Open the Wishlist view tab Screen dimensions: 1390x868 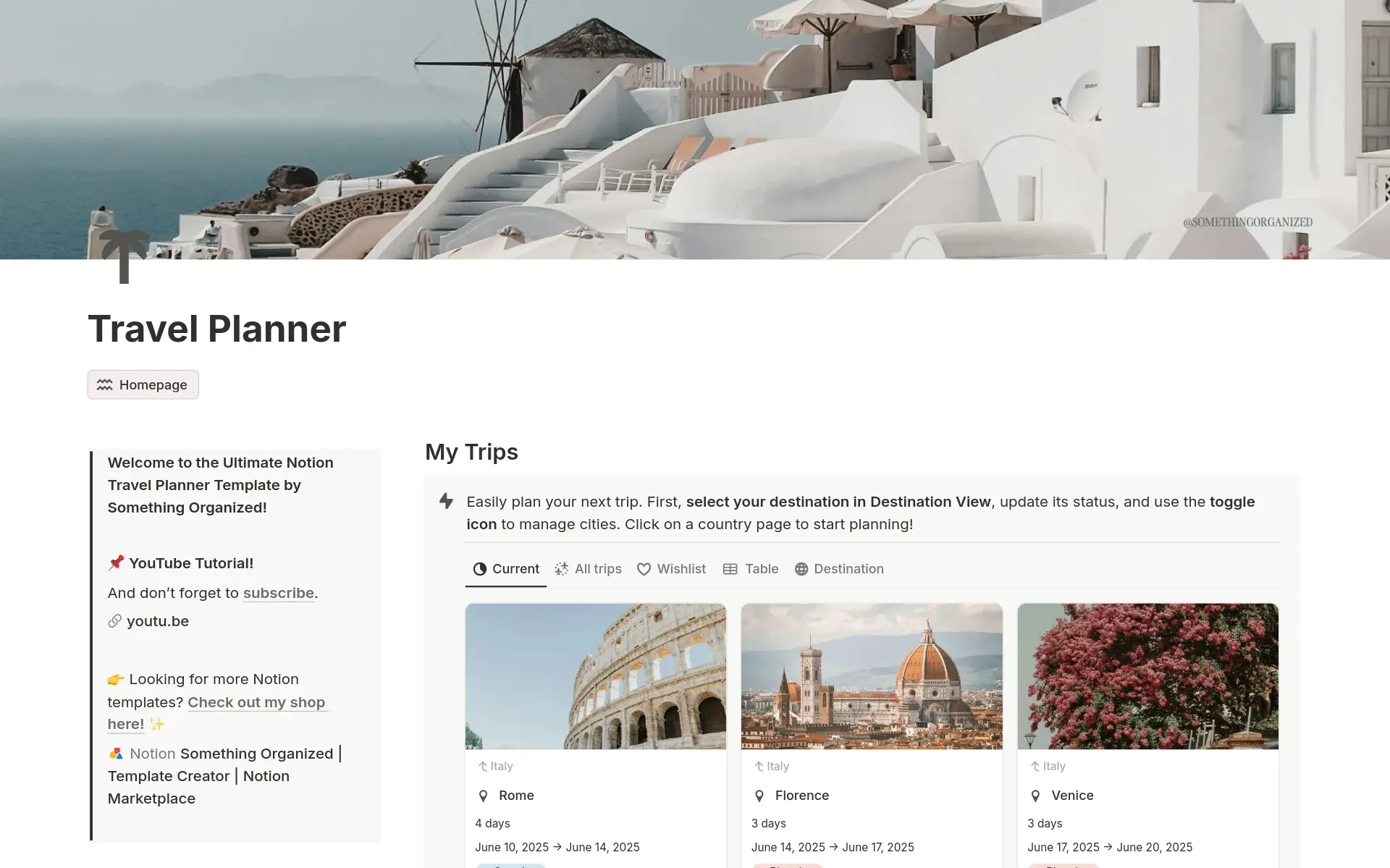click(672, 569)
